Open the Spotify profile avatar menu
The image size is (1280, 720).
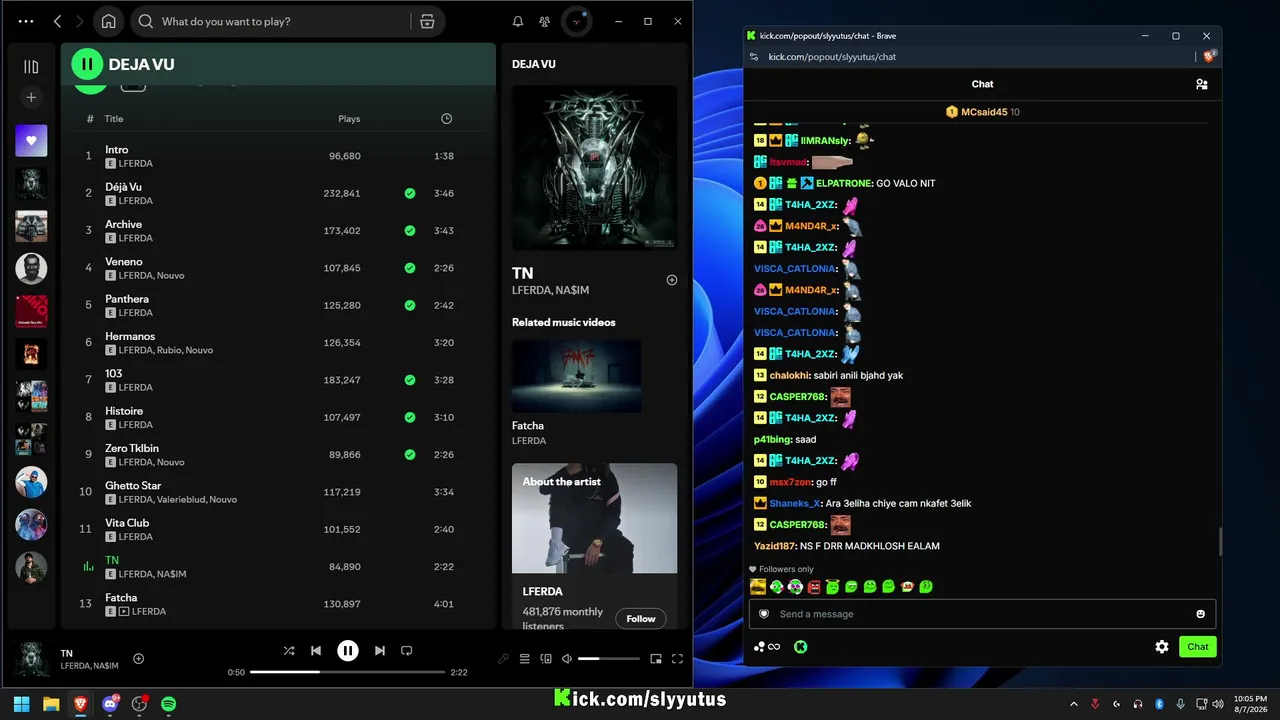pos(577,21)
